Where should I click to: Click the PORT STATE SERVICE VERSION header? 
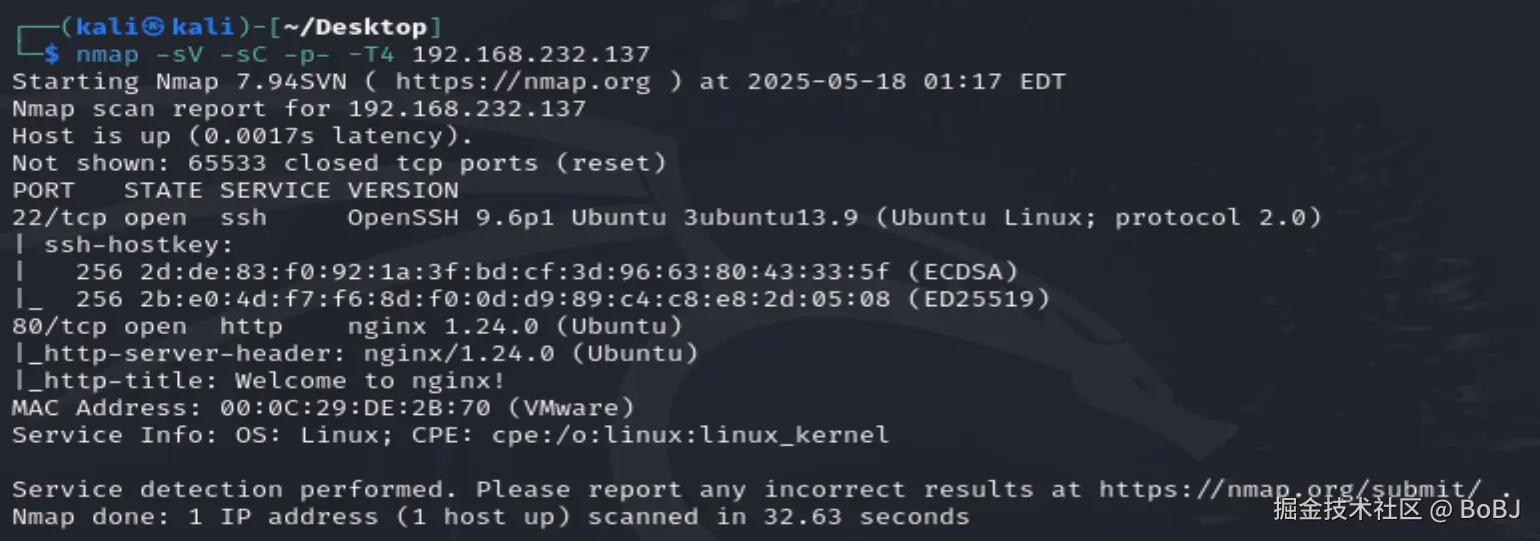(x=235, y=190)
